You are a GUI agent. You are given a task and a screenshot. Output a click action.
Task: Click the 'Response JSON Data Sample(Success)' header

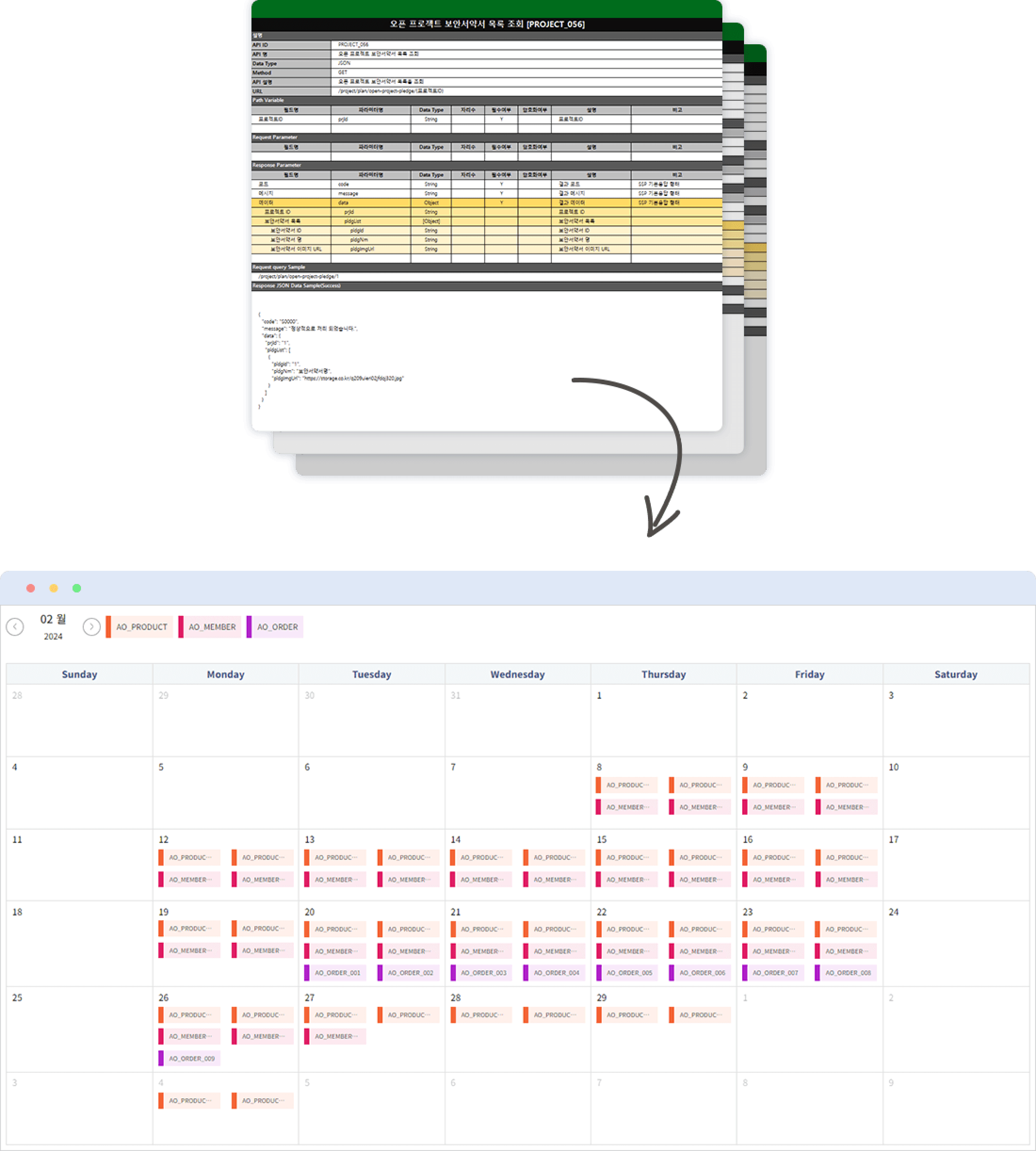click(487, 286)
